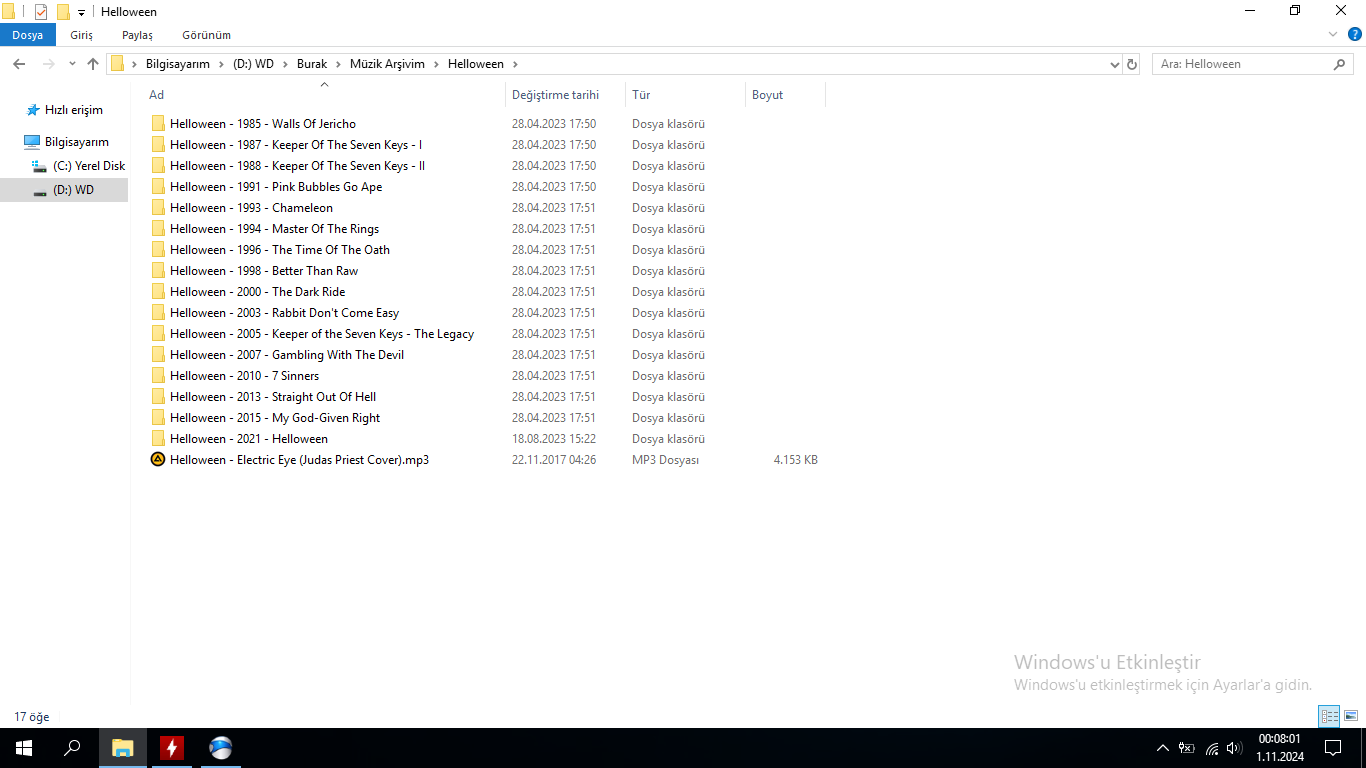1366x768 pixels.
Task: Select (D:) WD drive in sidebar
Action: click(72, 190)
